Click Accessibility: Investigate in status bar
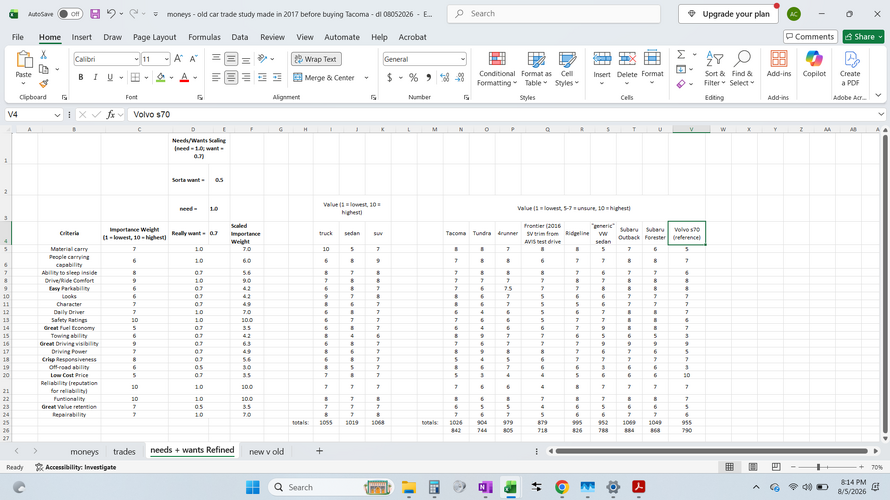Image resolution: width=890 pixels, height=500 pixels. point(75,467)
